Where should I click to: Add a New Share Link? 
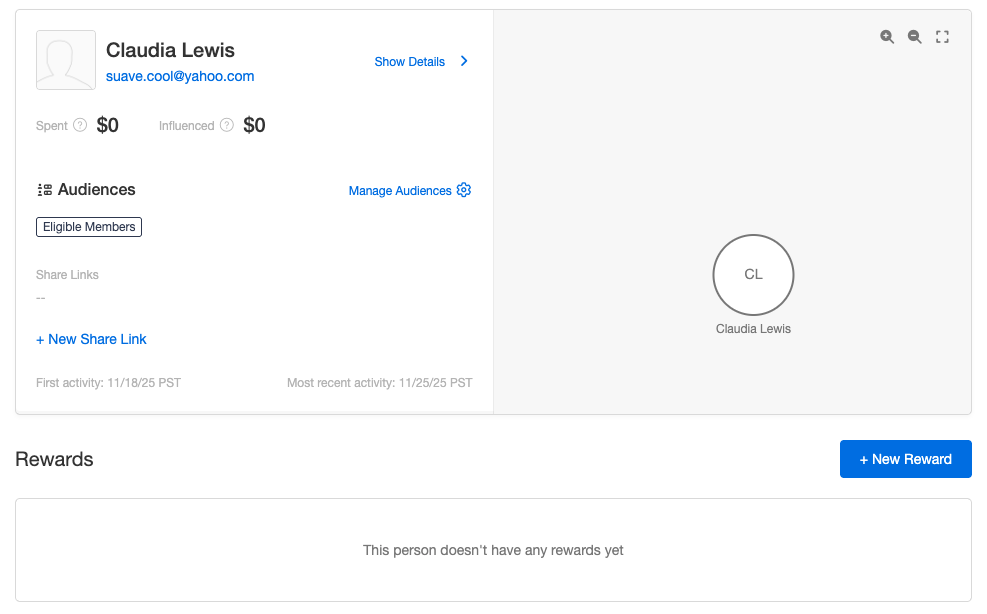[x=91, y=339]
